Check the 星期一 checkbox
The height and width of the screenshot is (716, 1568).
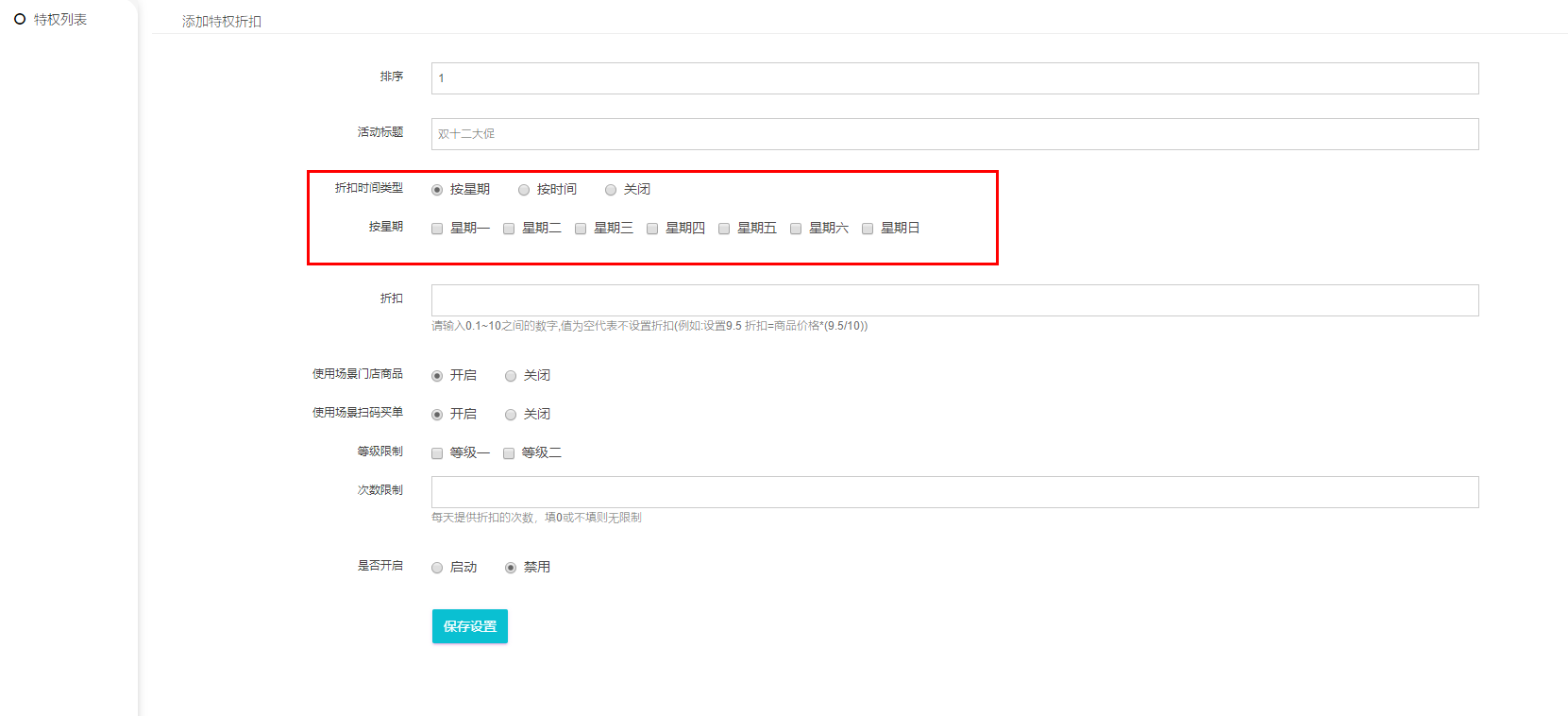[x=437, y=229]
